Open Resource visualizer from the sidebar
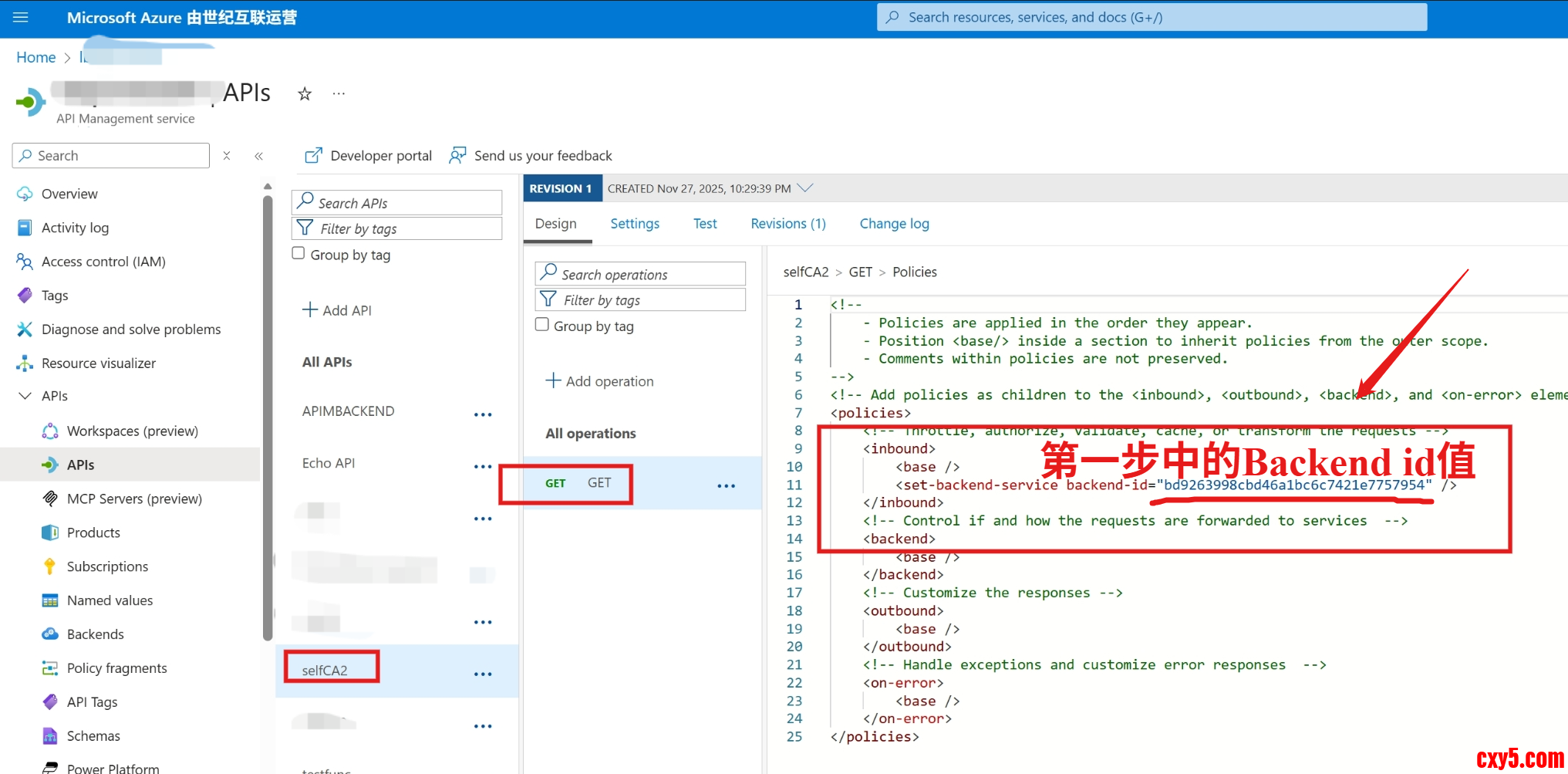This screenshot has height=774, width=1568. [98, 363]
